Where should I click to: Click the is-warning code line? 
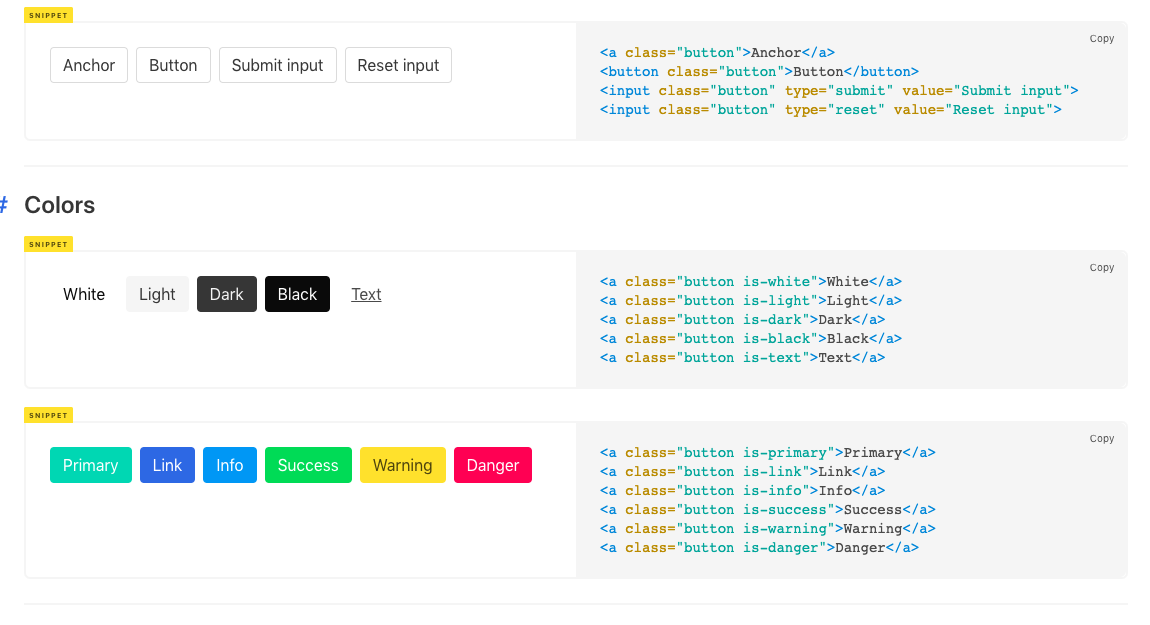coord(768,529)
